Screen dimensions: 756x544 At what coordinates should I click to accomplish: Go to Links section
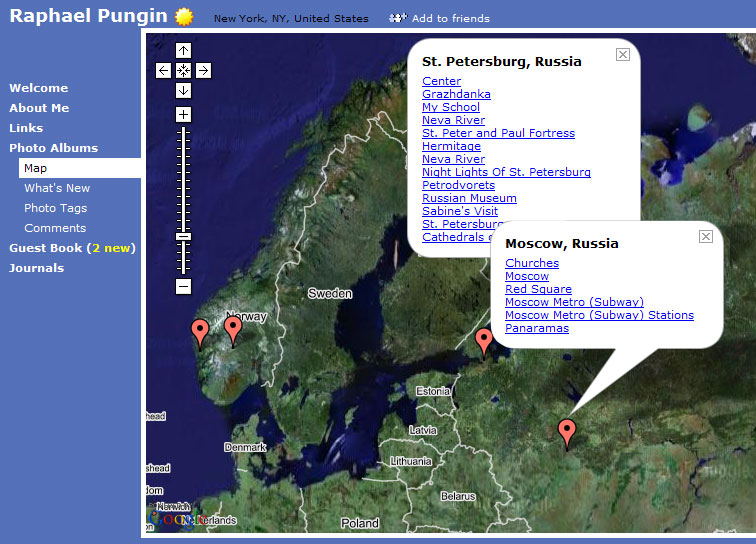[26, 128]
